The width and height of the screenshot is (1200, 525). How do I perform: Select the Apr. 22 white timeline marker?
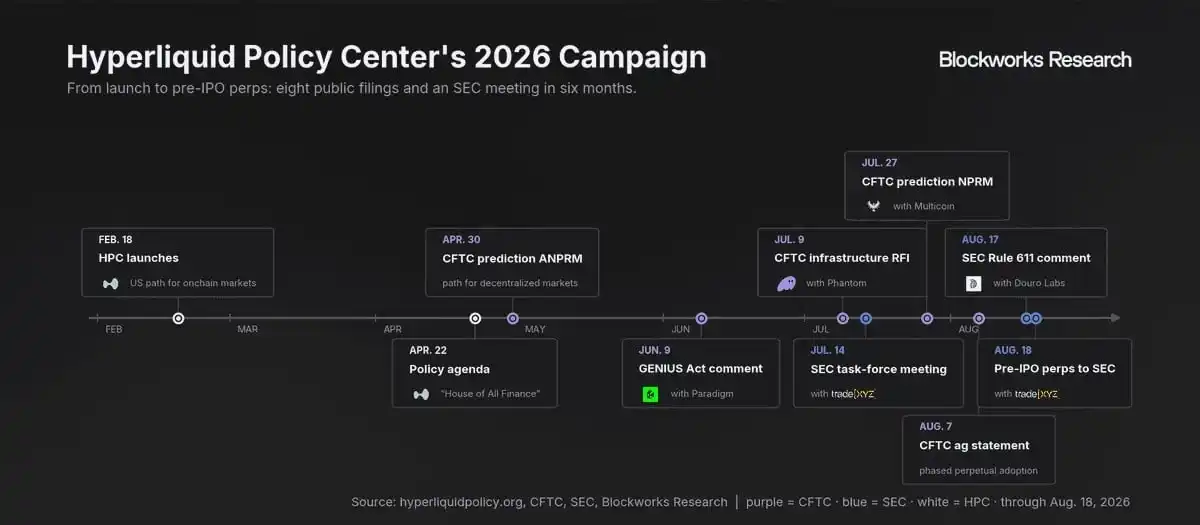tap(475, 318)
